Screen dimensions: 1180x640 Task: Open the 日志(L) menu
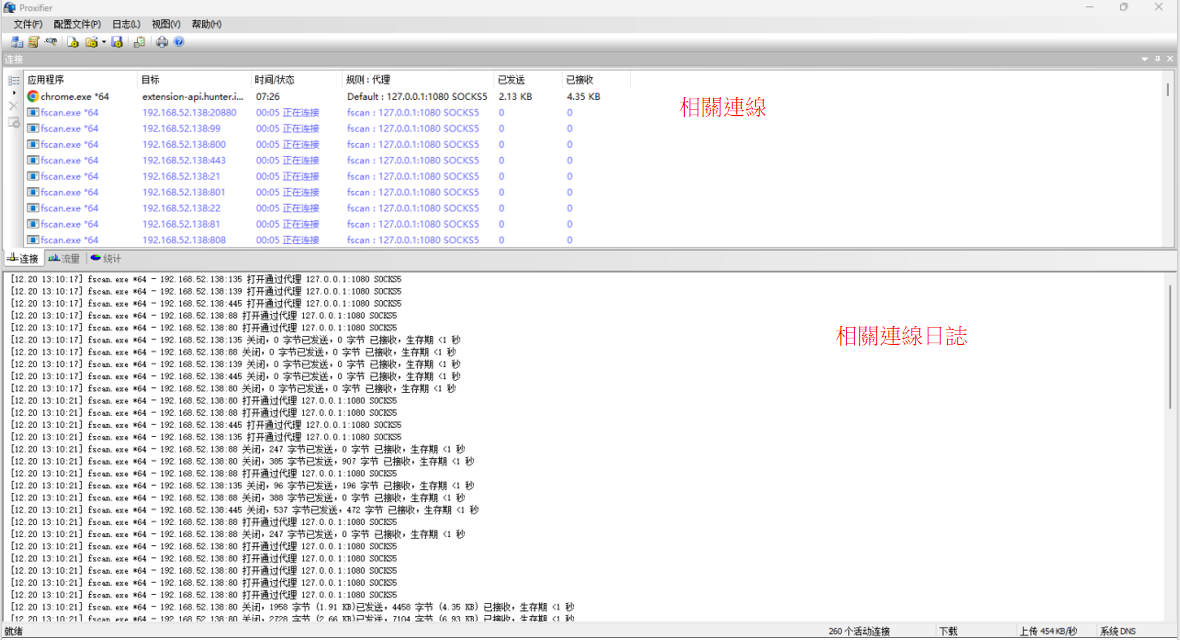[x=126, y=24]
